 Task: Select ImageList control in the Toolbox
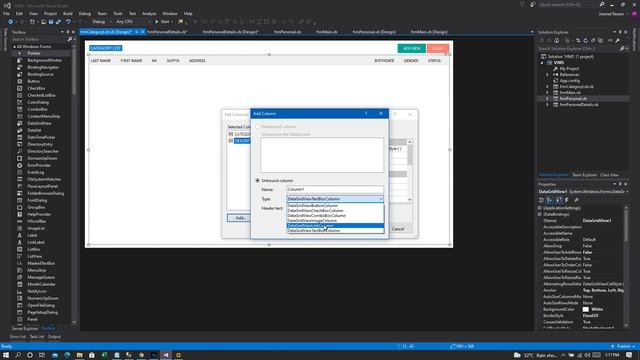(36, 228)
